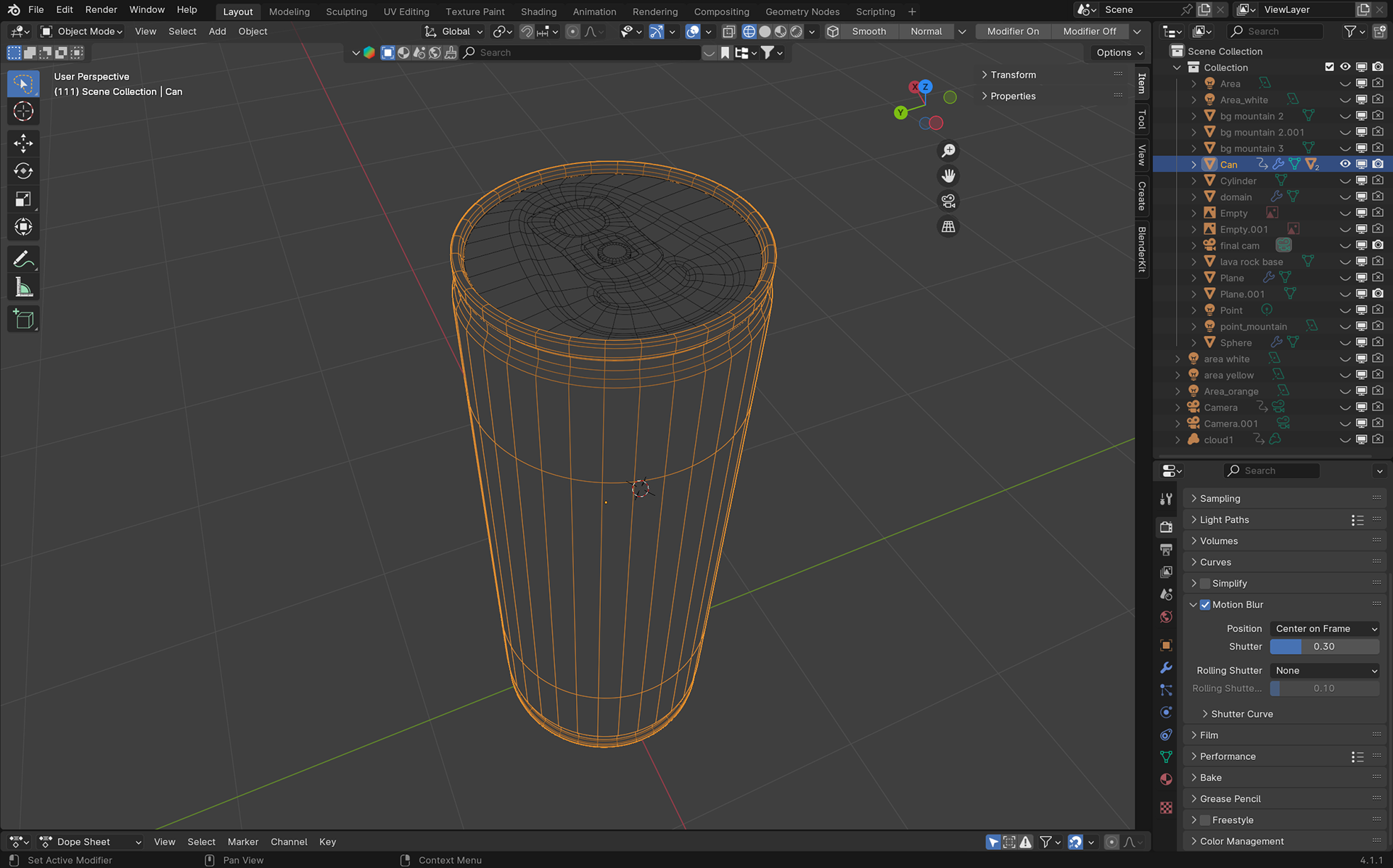Viewport: 1393px width, 868px height.
Task: Open Global transform orientation dropdown
Action: click(x=453, y=31)
